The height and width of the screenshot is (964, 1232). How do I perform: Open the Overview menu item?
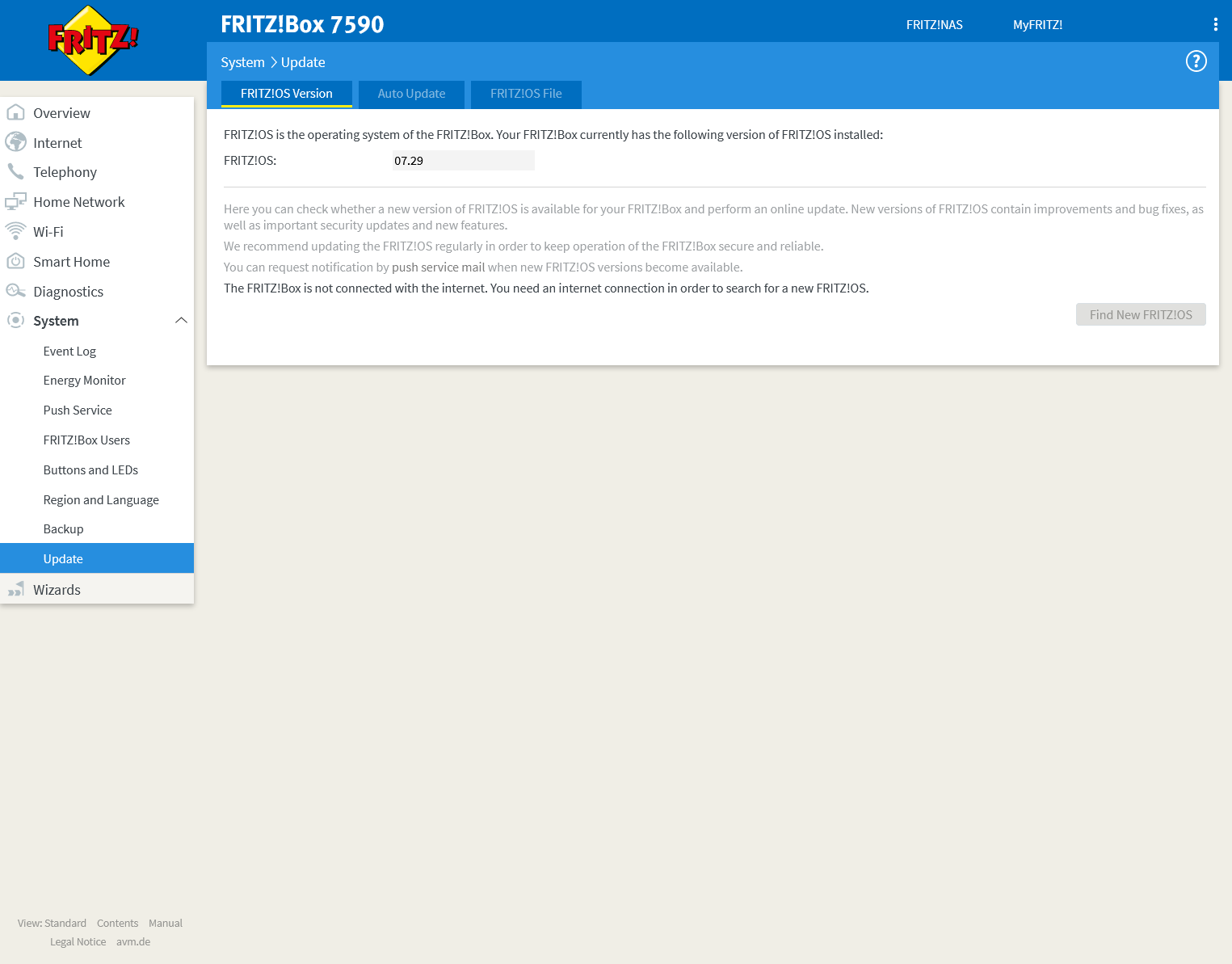[97, 113]
